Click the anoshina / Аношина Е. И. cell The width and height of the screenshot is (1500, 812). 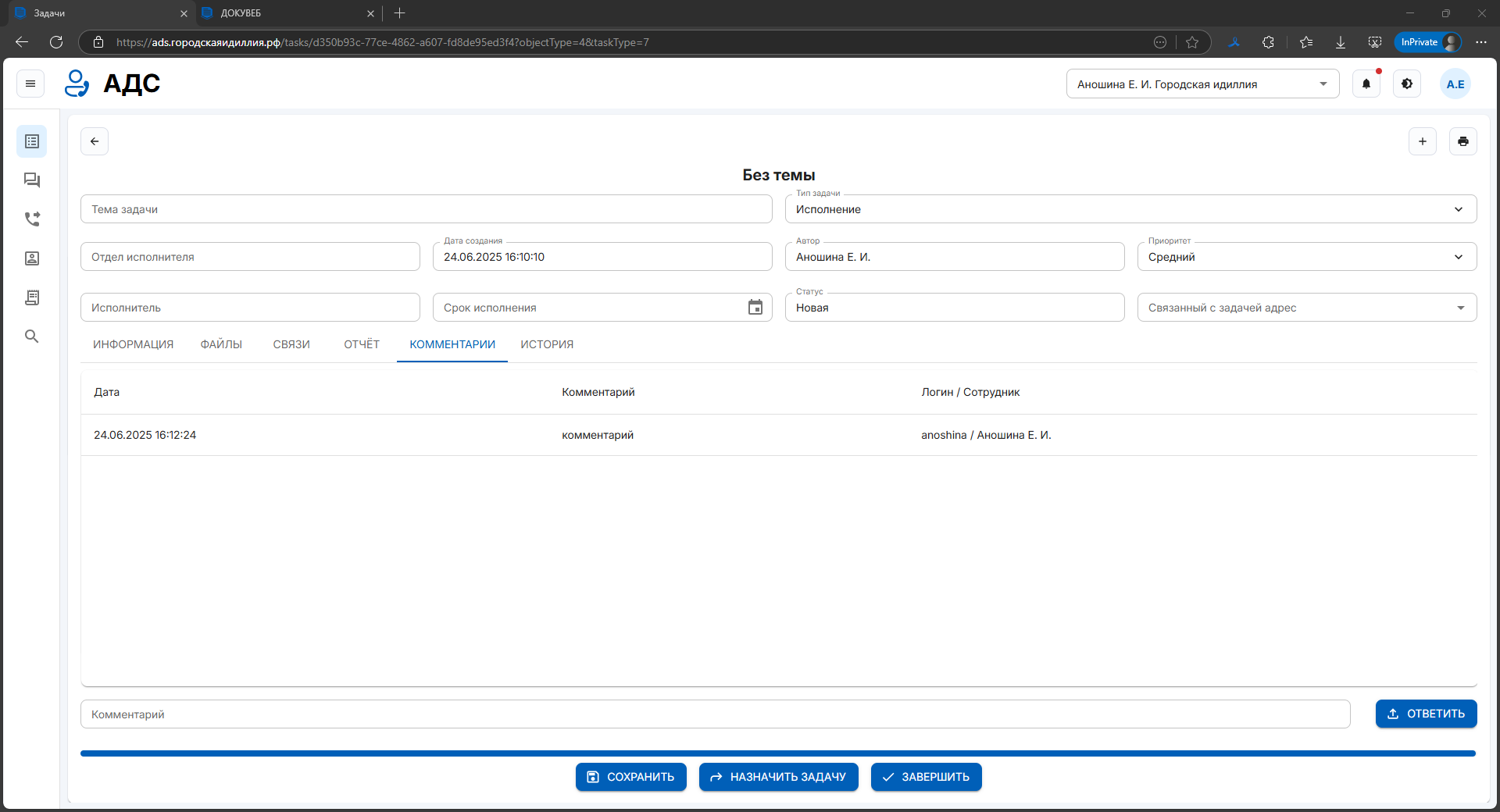[x=986, y=435]
